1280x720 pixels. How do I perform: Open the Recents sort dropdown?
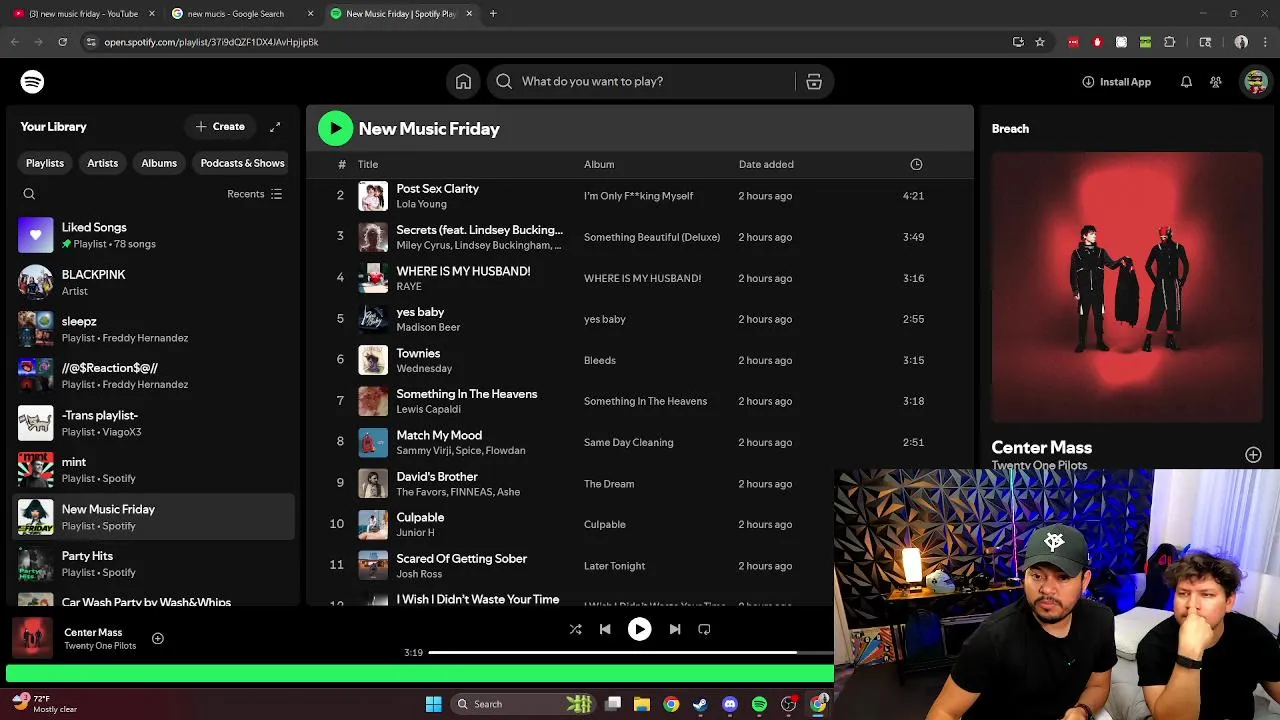(255, 194)
